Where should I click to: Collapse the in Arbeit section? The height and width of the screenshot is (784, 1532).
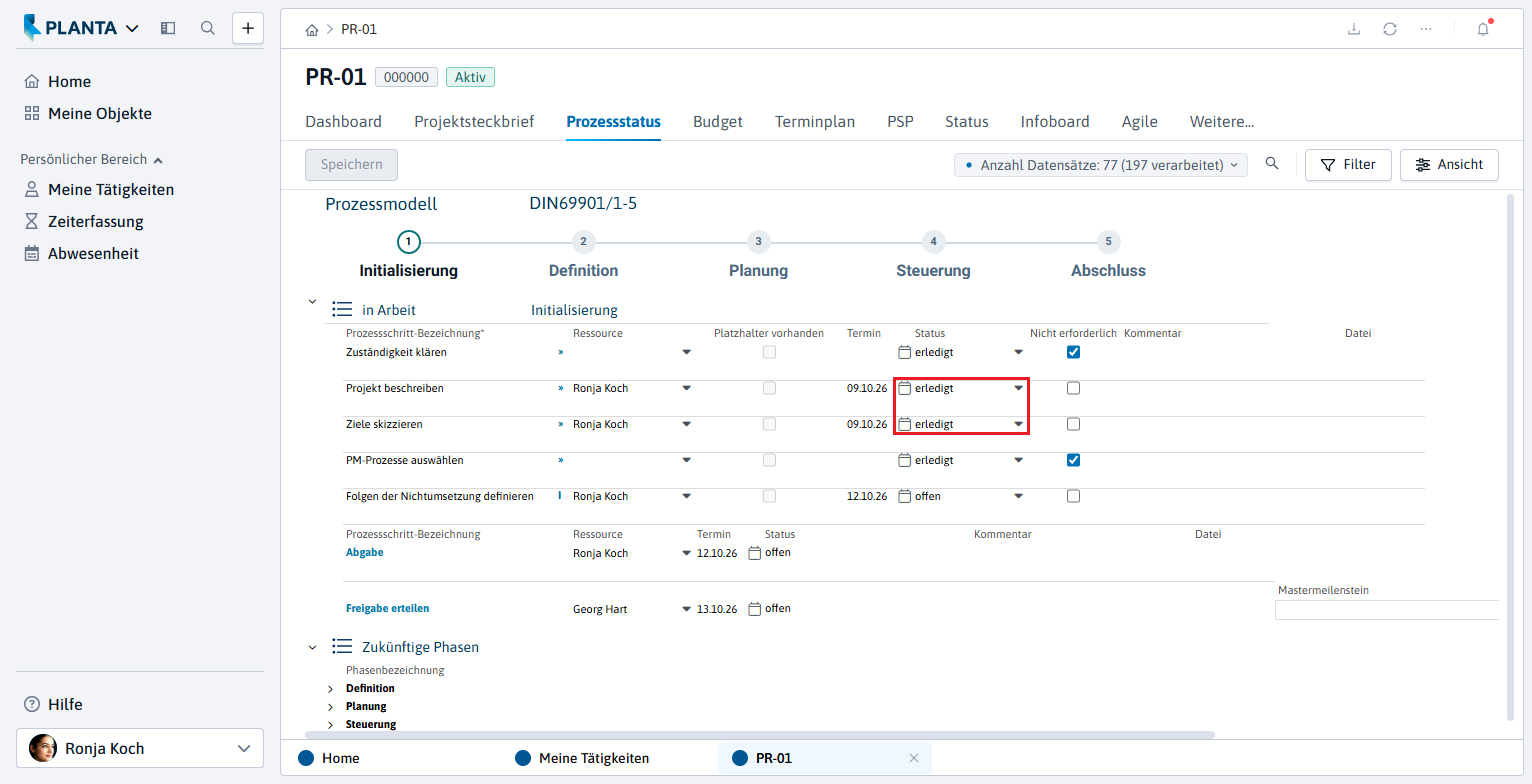[312, 301]
